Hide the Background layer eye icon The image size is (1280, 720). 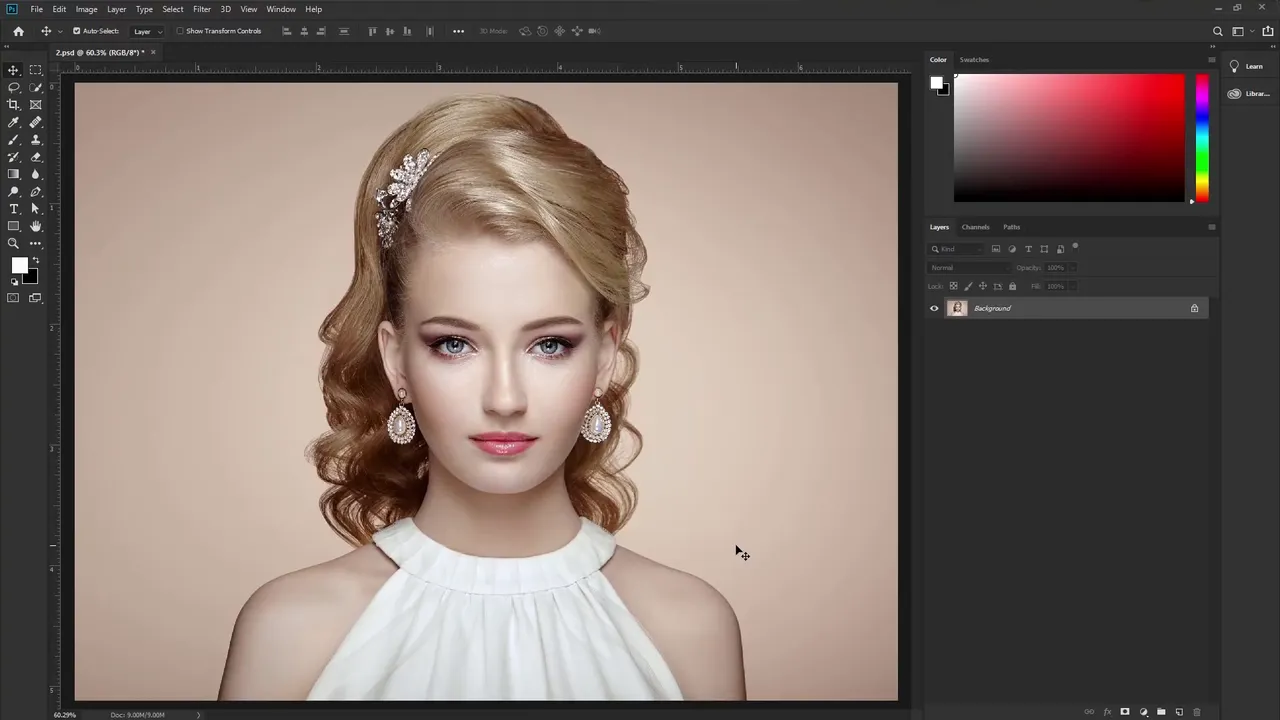[934, 308]
